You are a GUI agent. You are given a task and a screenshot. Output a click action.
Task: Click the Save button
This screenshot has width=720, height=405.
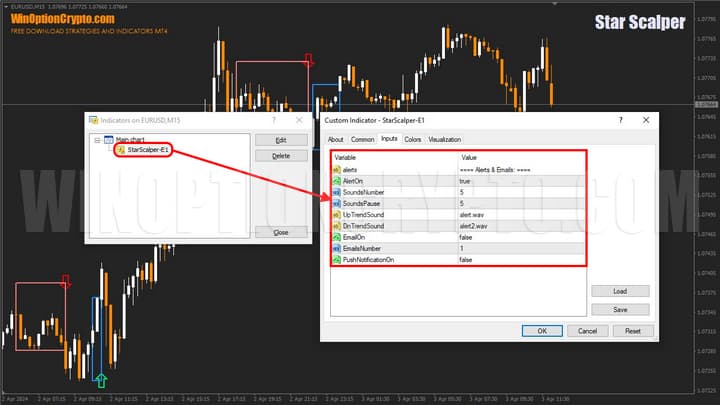point(620,310)
